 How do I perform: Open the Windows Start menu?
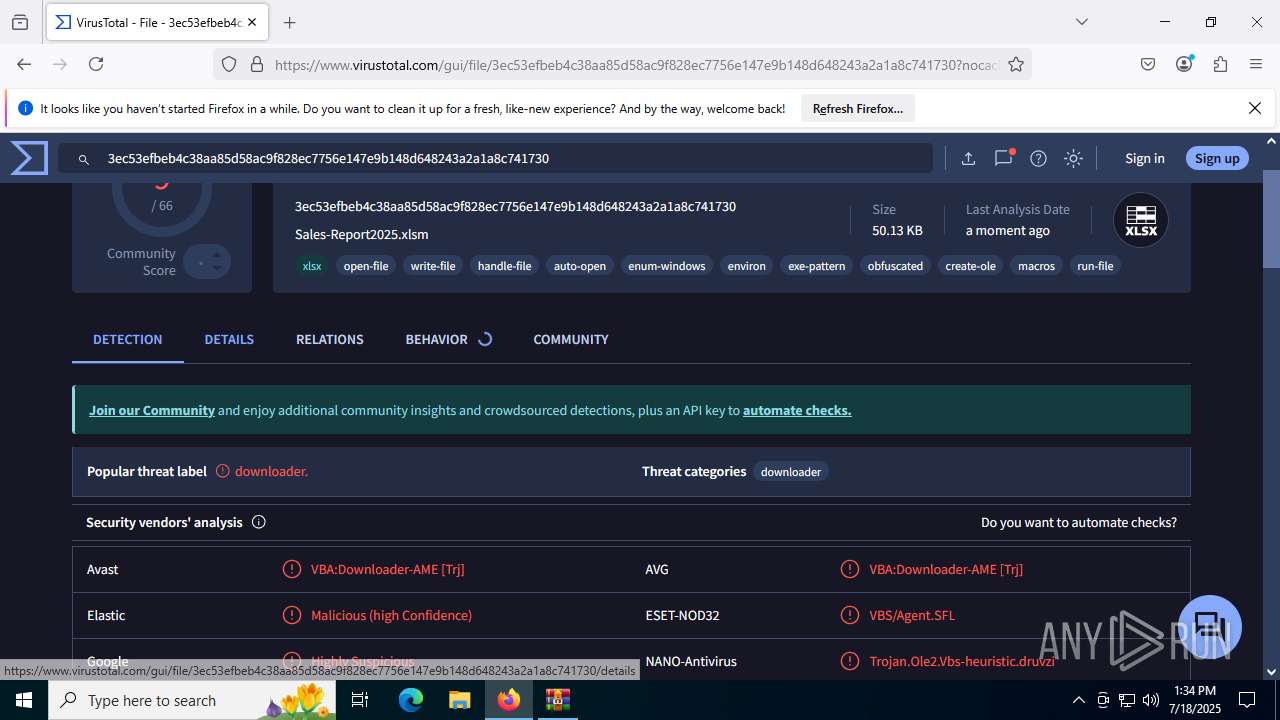24,700
